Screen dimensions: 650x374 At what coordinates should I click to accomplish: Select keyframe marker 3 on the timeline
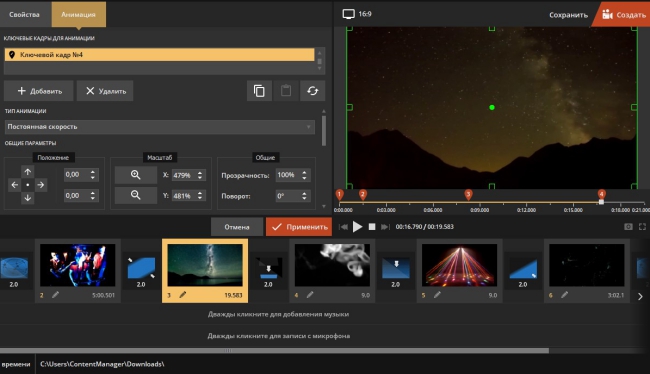[x=468, y=194]
